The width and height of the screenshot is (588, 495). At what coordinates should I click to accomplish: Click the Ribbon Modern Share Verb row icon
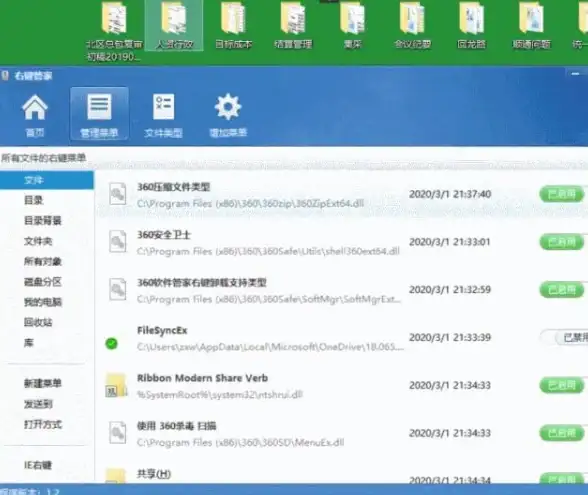pyautogui.click(x=116, y=386)
